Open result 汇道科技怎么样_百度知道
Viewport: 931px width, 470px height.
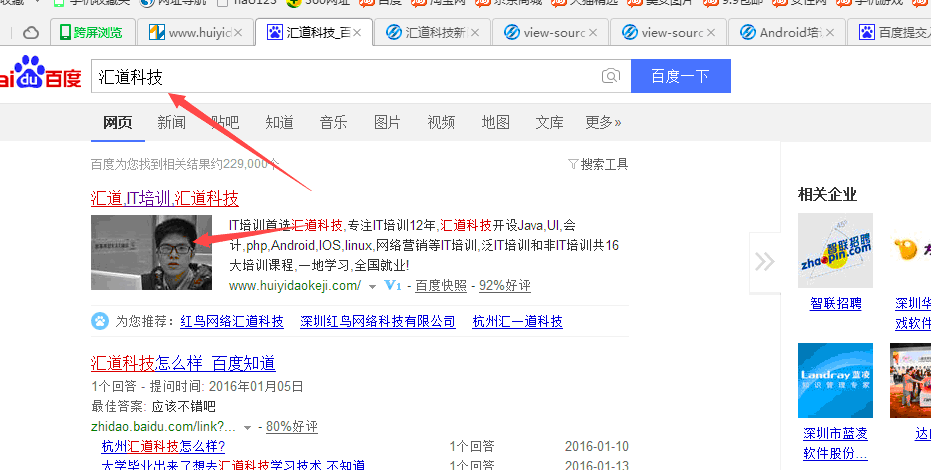coord(183,363)
